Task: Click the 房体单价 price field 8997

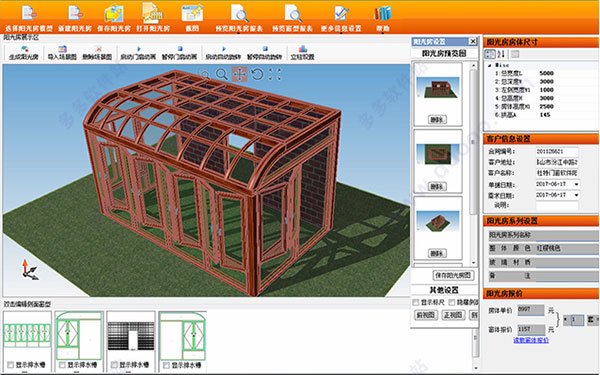Action: pyautogui.click(x=530, y=310)
